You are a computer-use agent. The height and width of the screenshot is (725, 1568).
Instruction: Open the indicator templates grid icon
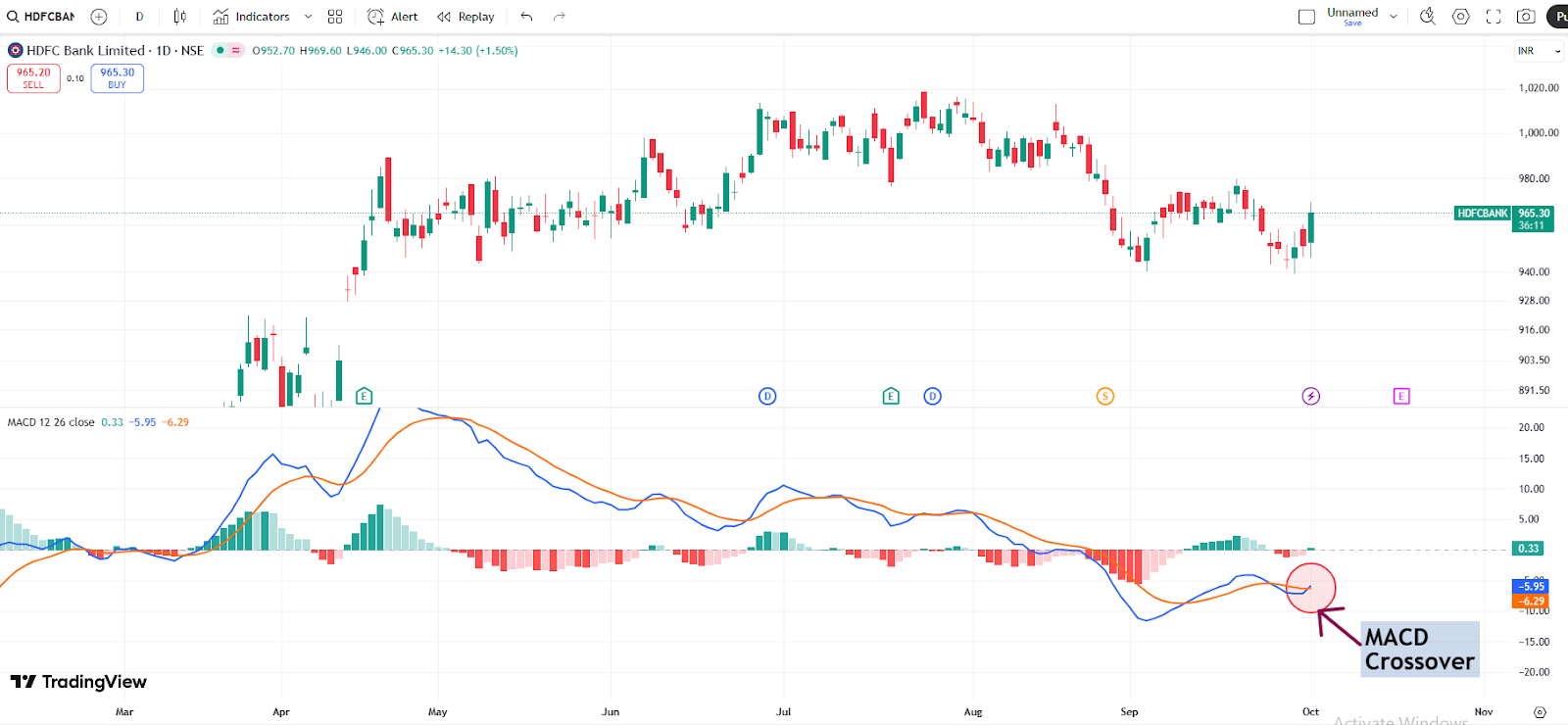click(x=335, y=17)
